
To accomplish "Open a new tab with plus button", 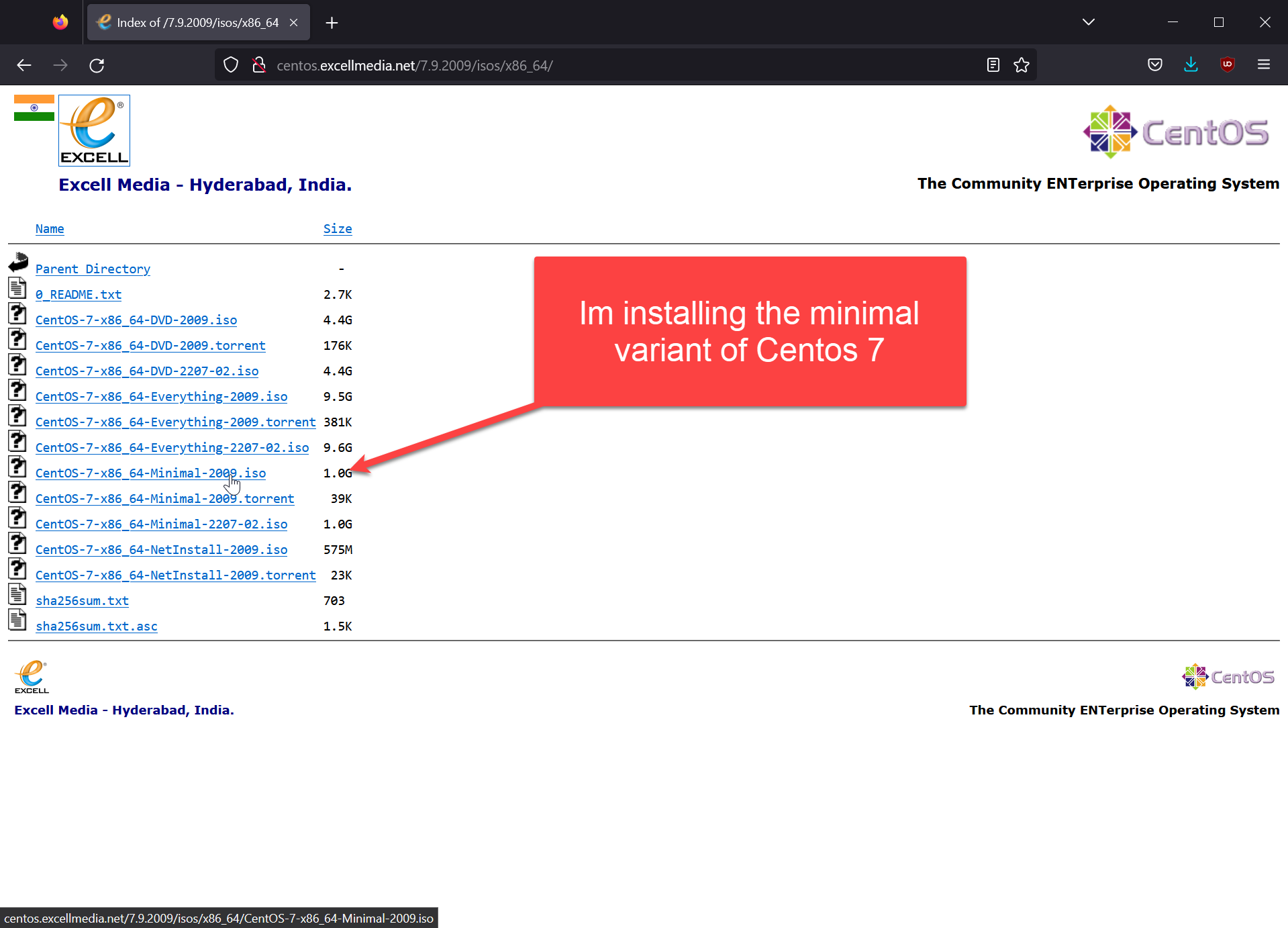I will (x=332, y=23).
